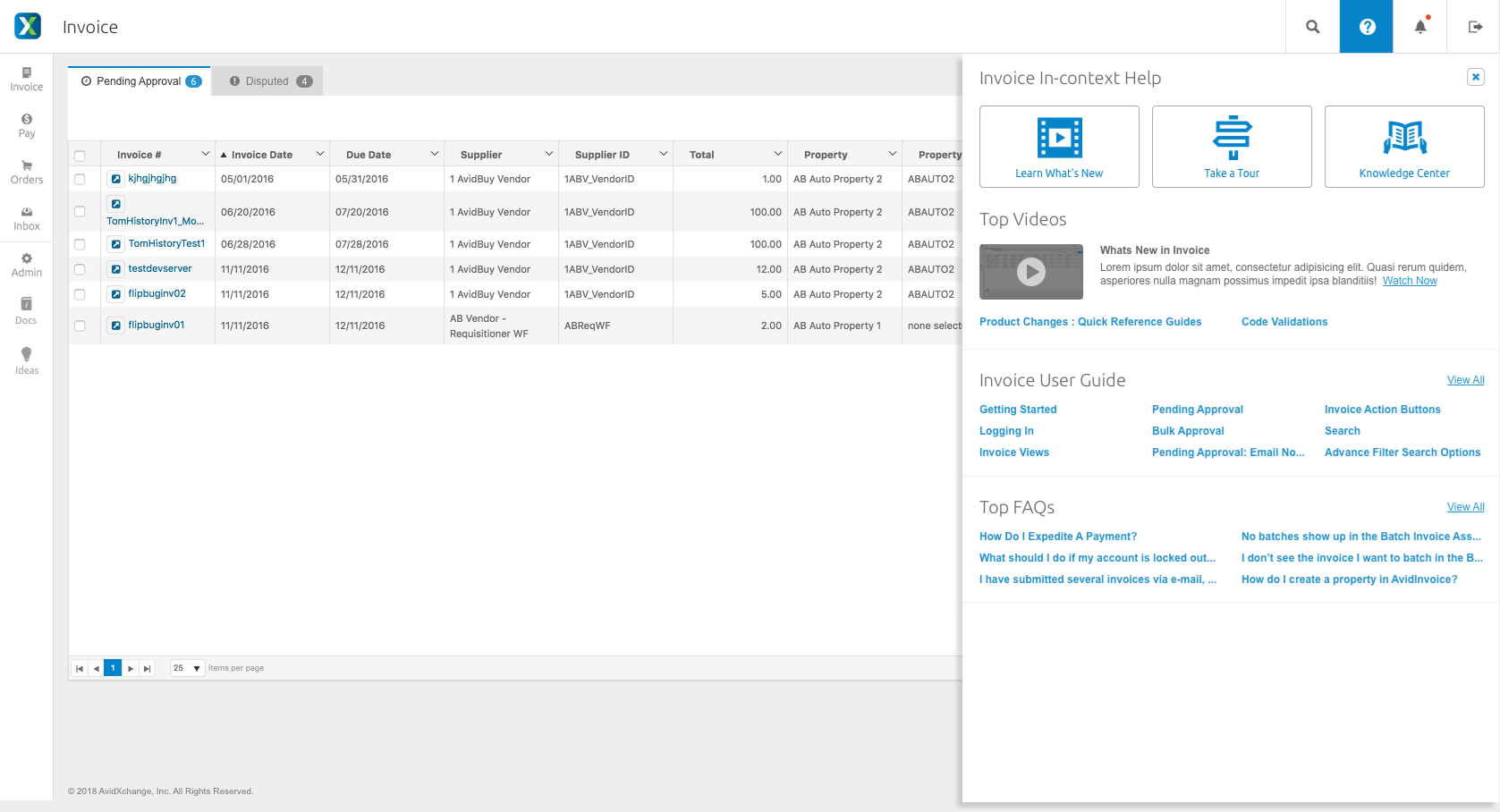
Task: Open the Knowledge Center tile
Action: point(1404,147)
